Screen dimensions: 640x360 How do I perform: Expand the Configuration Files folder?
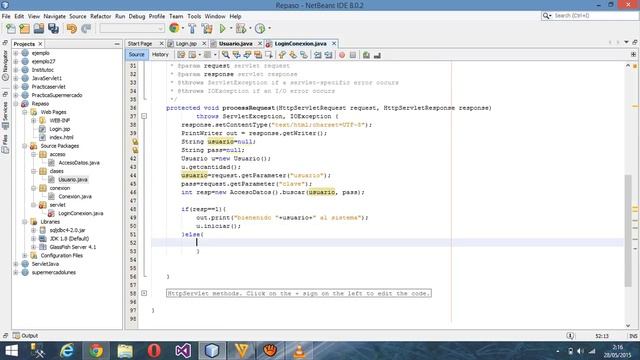(25, 256)
